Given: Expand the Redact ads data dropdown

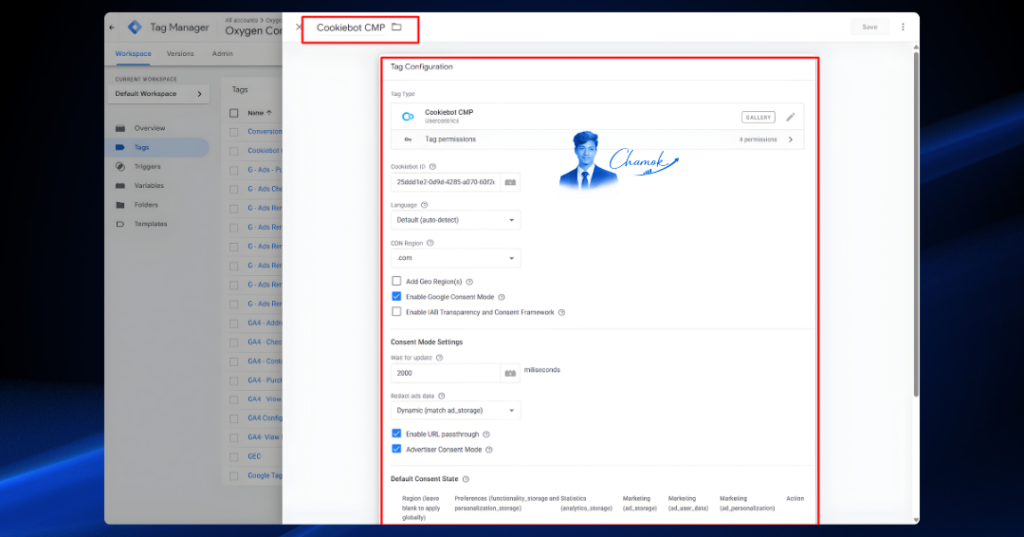Looking at the screenshot, I should 455,411.
